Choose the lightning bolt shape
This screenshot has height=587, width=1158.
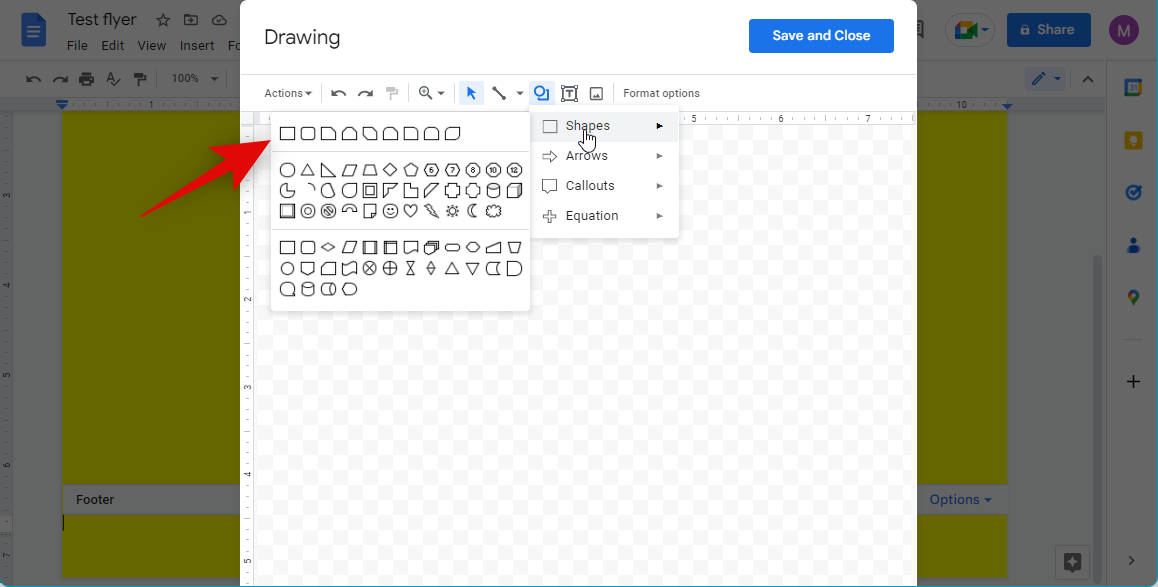pyautogui.click(x=431, y=211)
